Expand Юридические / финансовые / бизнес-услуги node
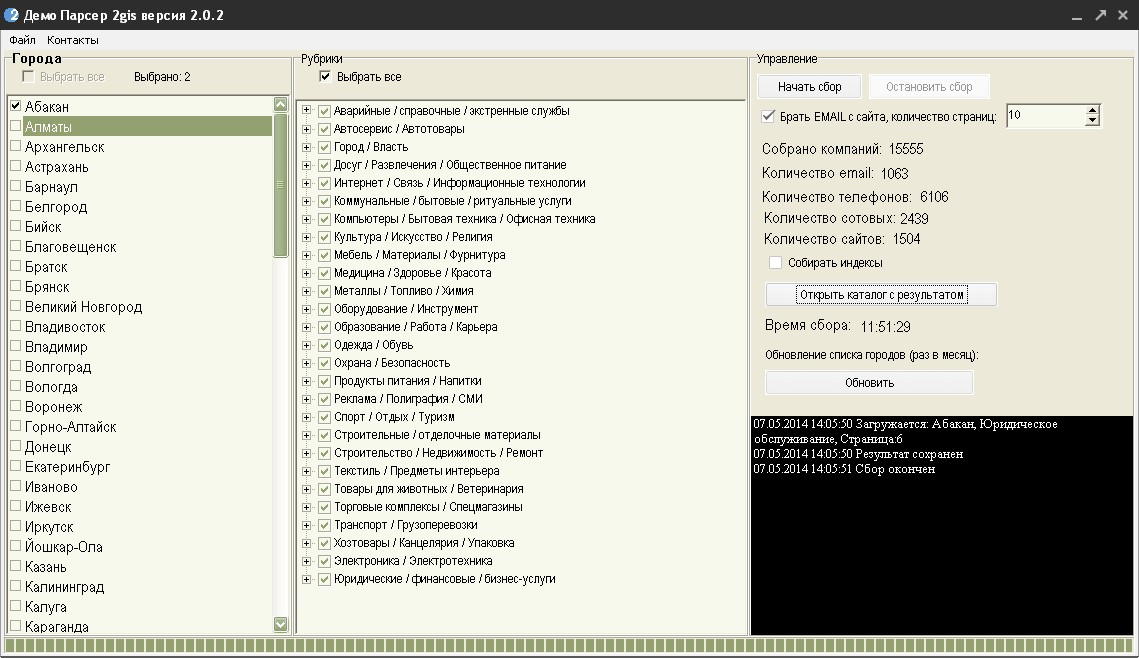 tap(307, 579)
